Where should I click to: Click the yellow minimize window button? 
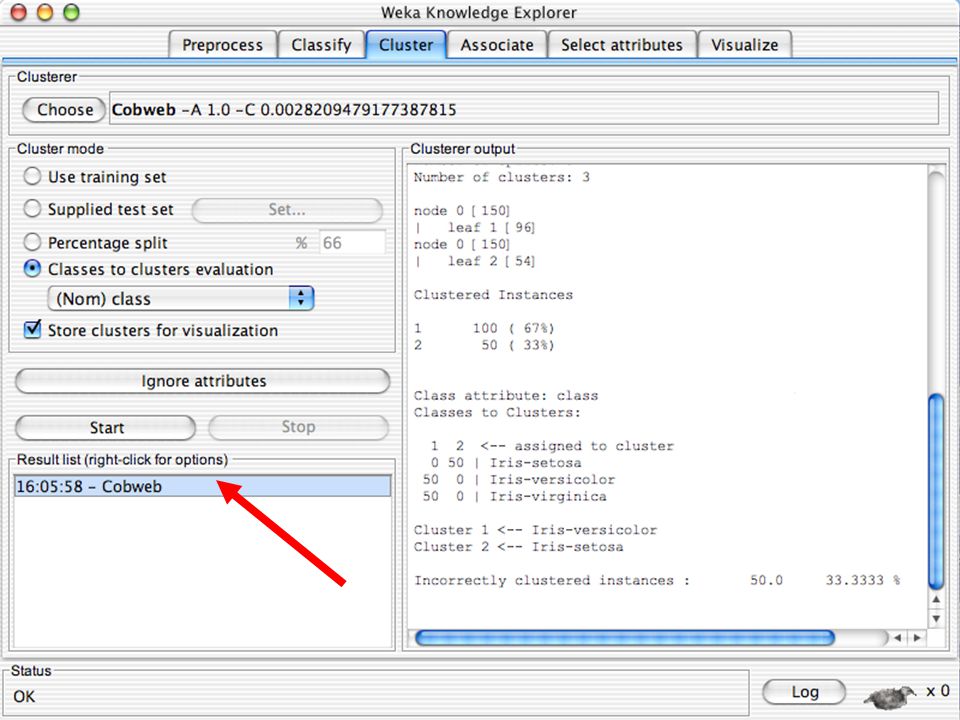[x=45, y=12]
